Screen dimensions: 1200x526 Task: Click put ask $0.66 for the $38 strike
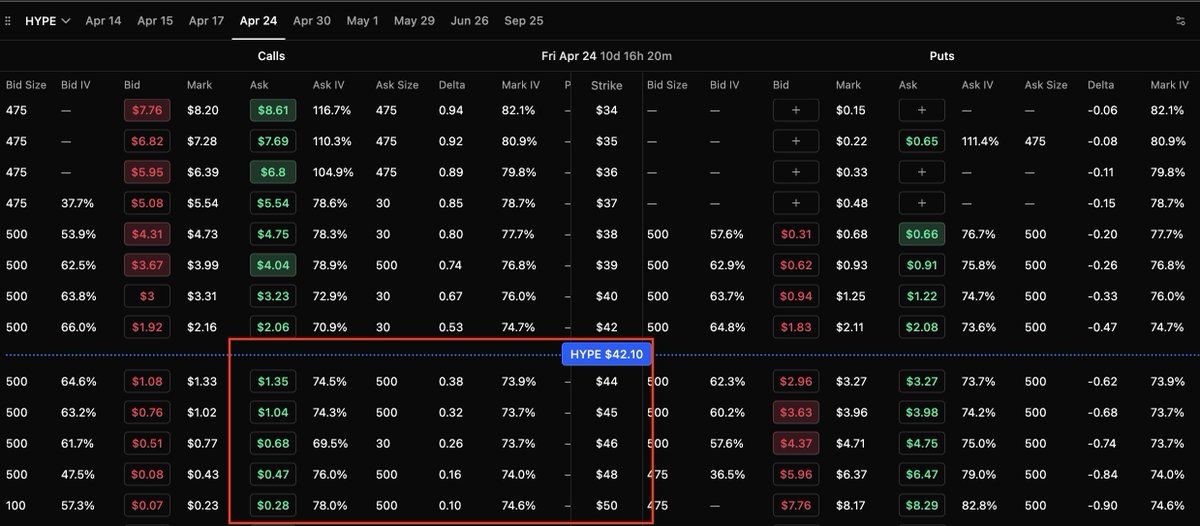(x=922, y=234)
